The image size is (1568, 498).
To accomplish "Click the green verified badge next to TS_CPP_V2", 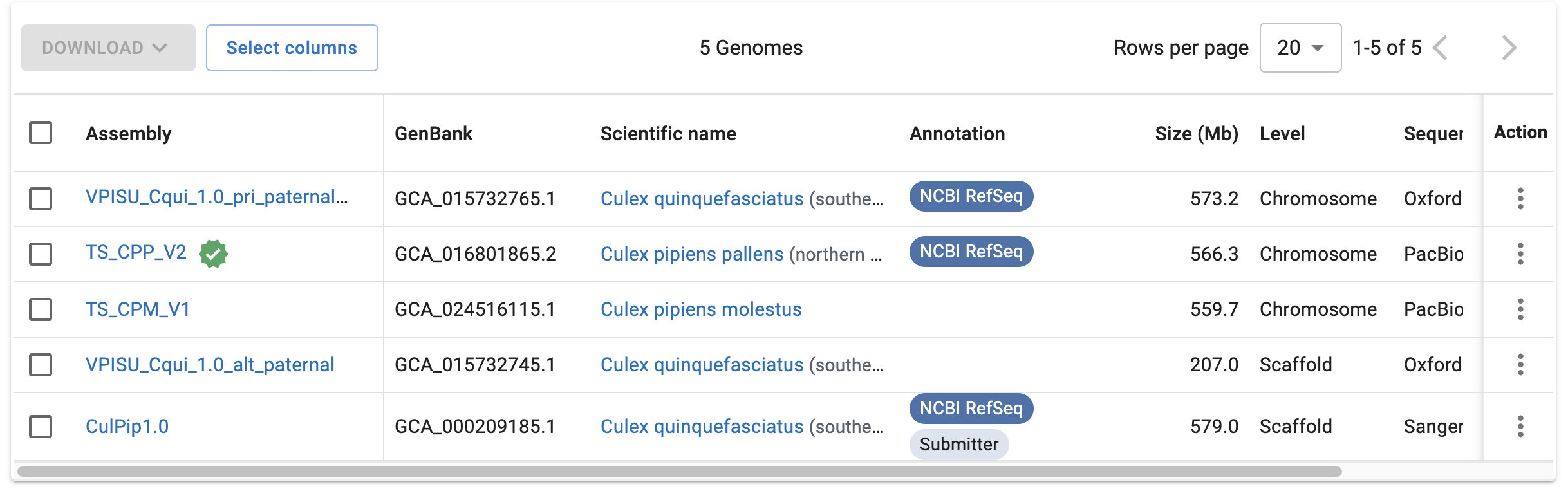I will 213,254.
